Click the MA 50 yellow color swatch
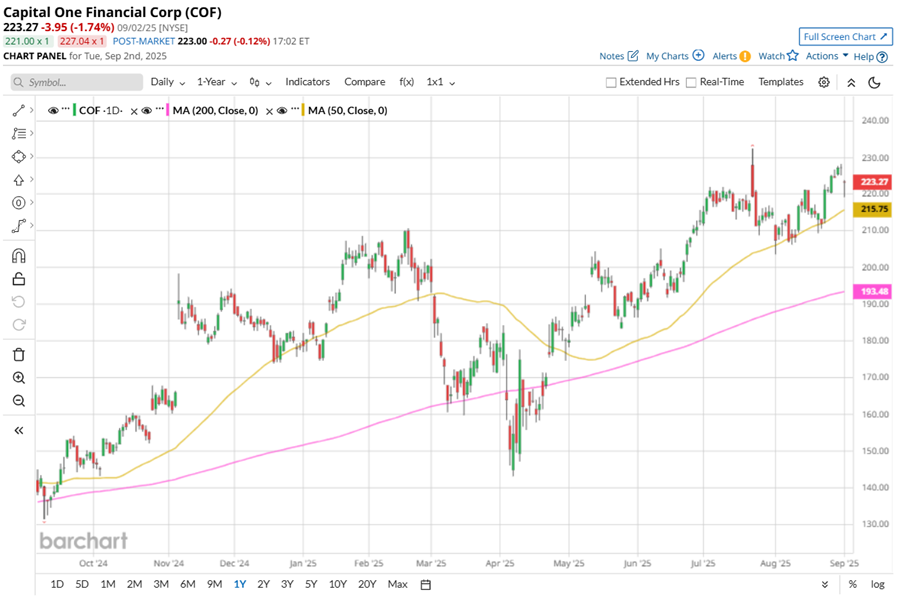The height and width of the screenshot is (604, 903). (303, 110)
